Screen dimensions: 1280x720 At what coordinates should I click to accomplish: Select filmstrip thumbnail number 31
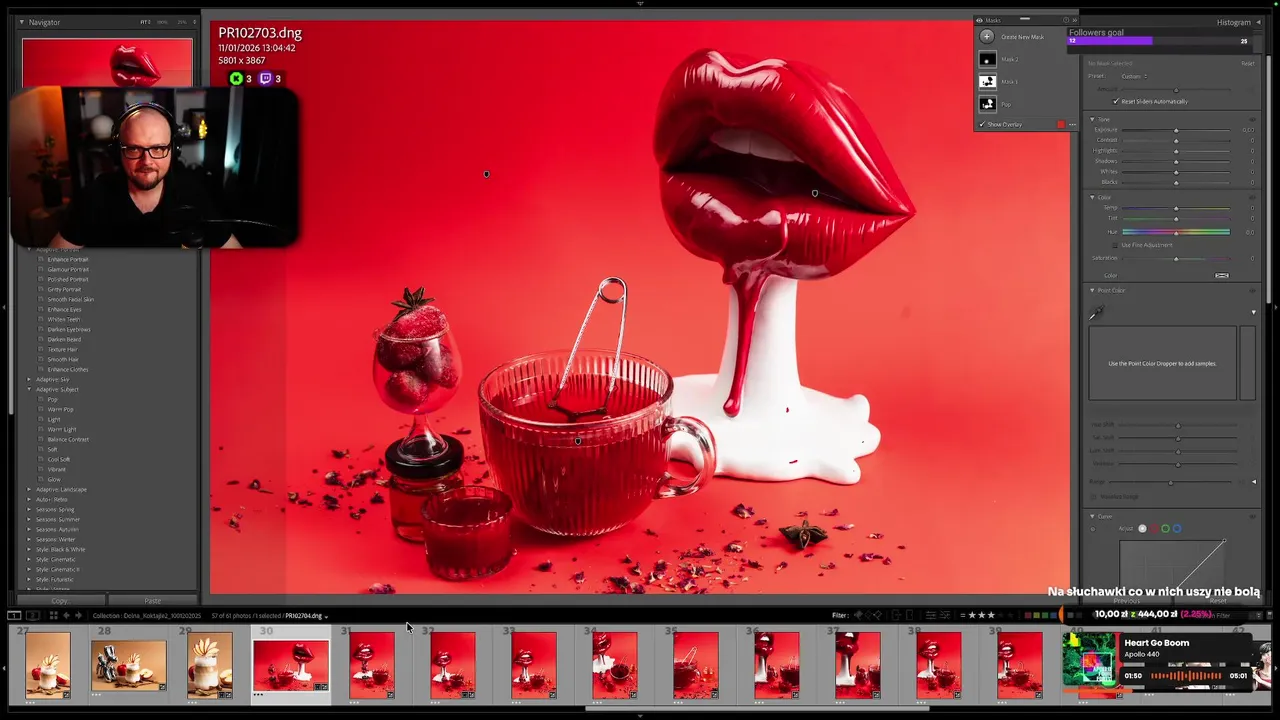point(371,666)
